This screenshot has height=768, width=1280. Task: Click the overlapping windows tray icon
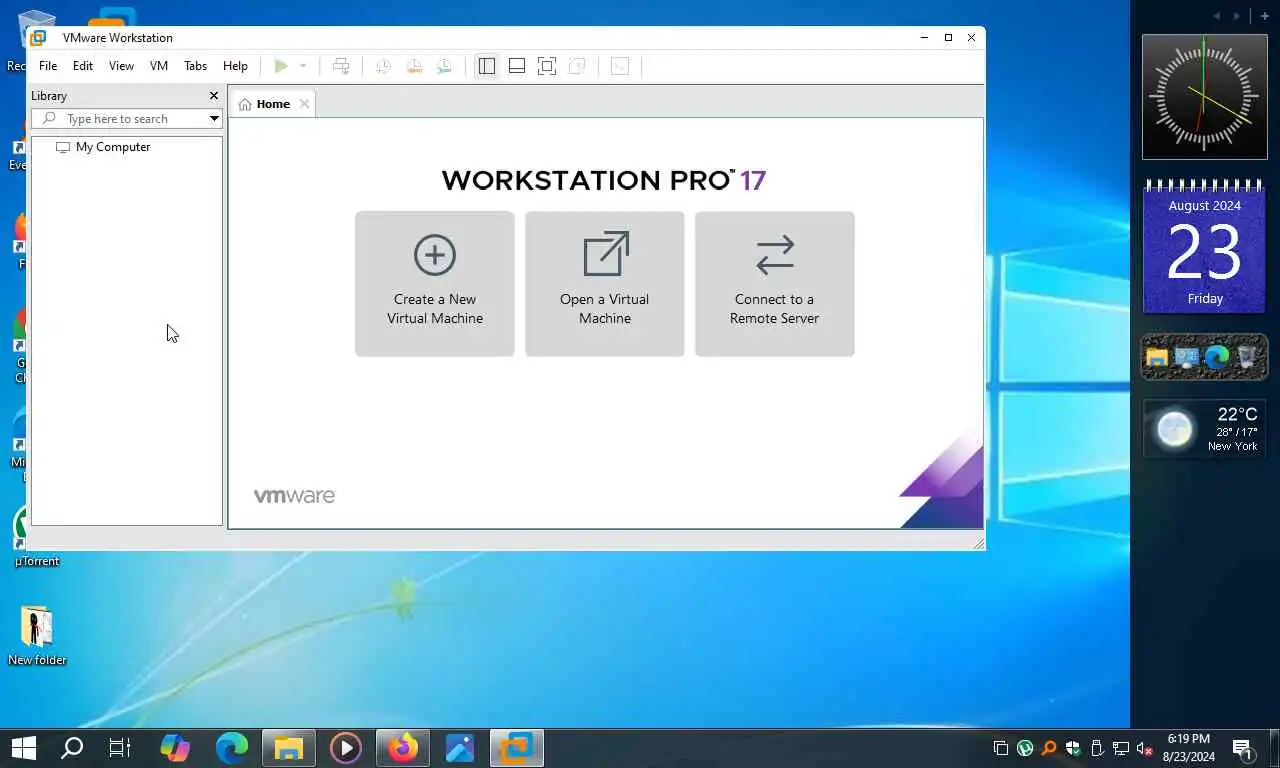tap(1001, 748)
